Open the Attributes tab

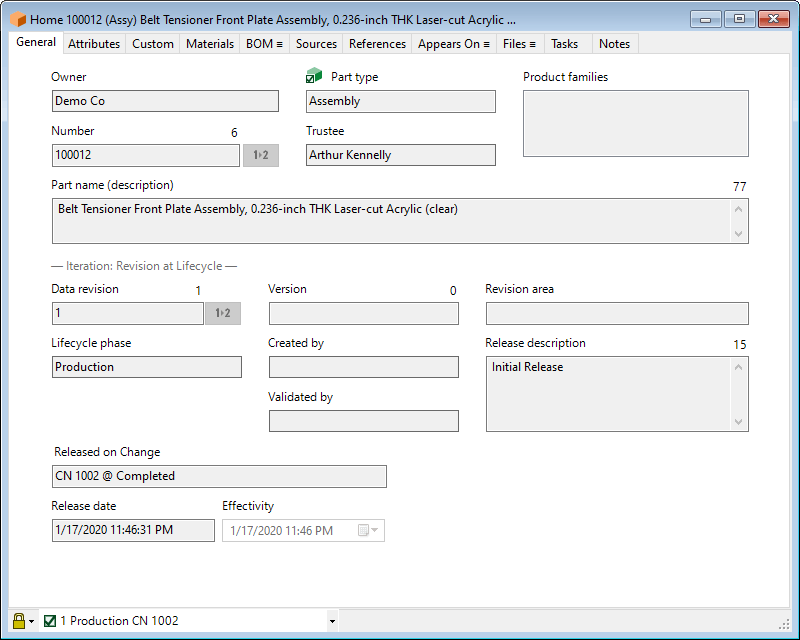tap(94, 44)
